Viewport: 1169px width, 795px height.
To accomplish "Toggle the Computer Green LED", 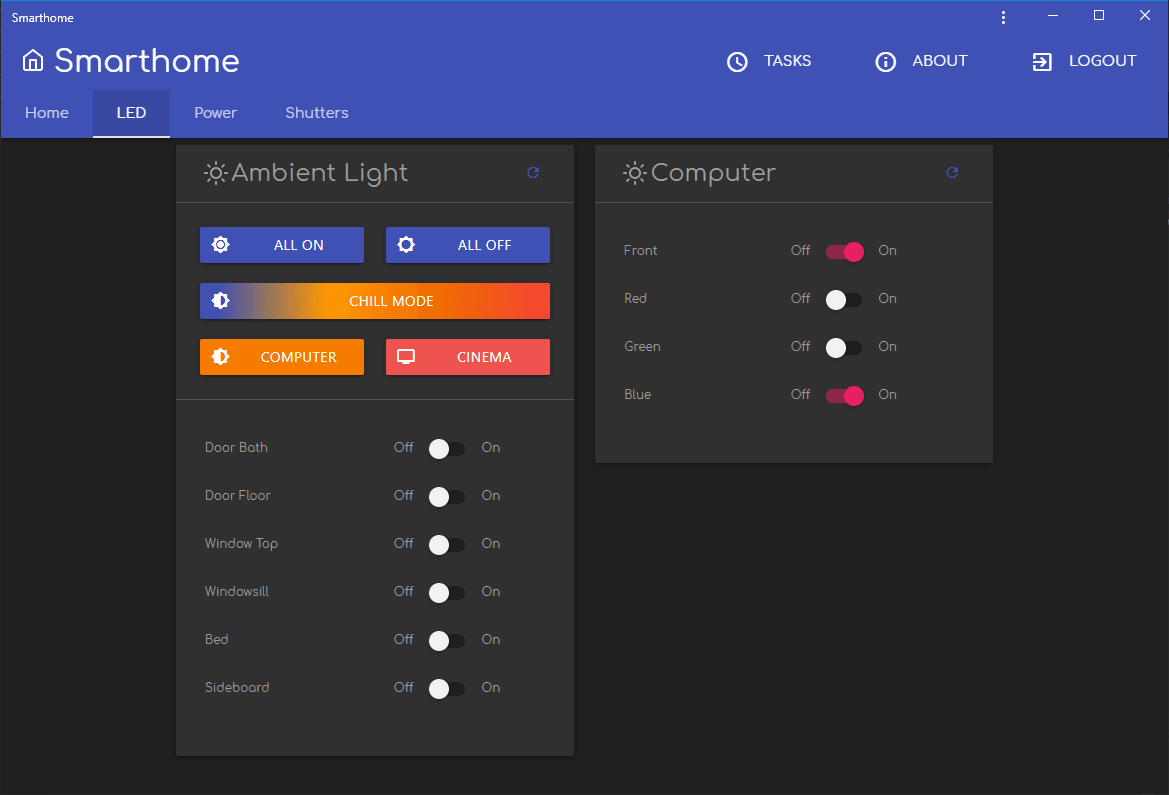I will click(844, 348).
